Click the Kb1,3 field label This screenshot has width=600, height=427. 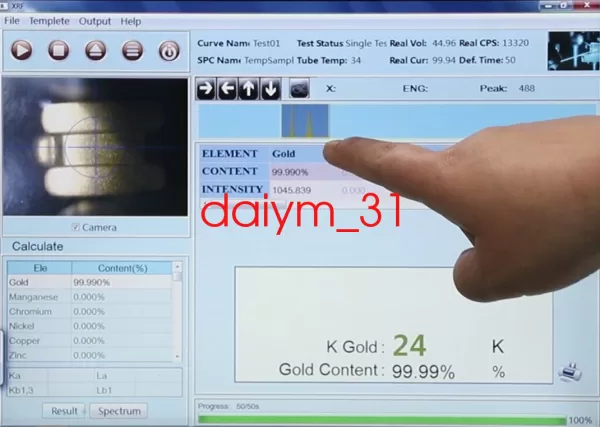[21, 390]
